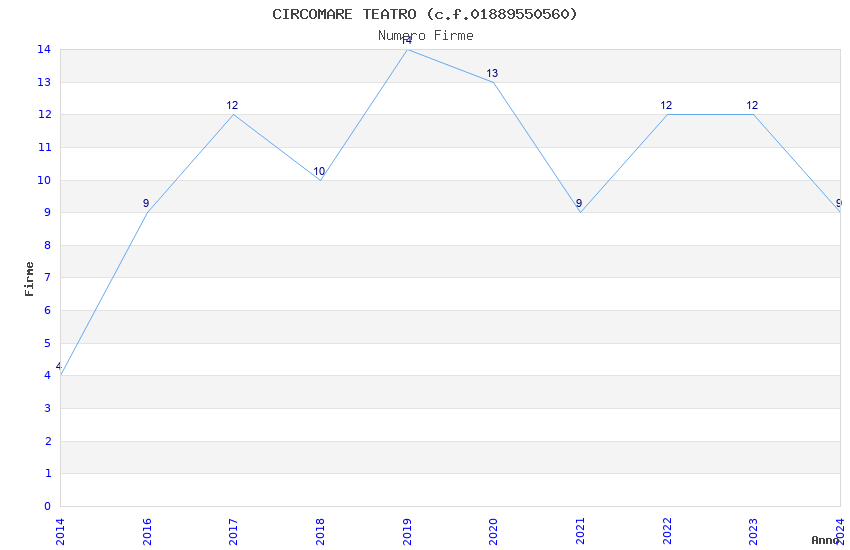Click the y-axis tick value 6
Screen dimensions: 850x550
(48, 310)
